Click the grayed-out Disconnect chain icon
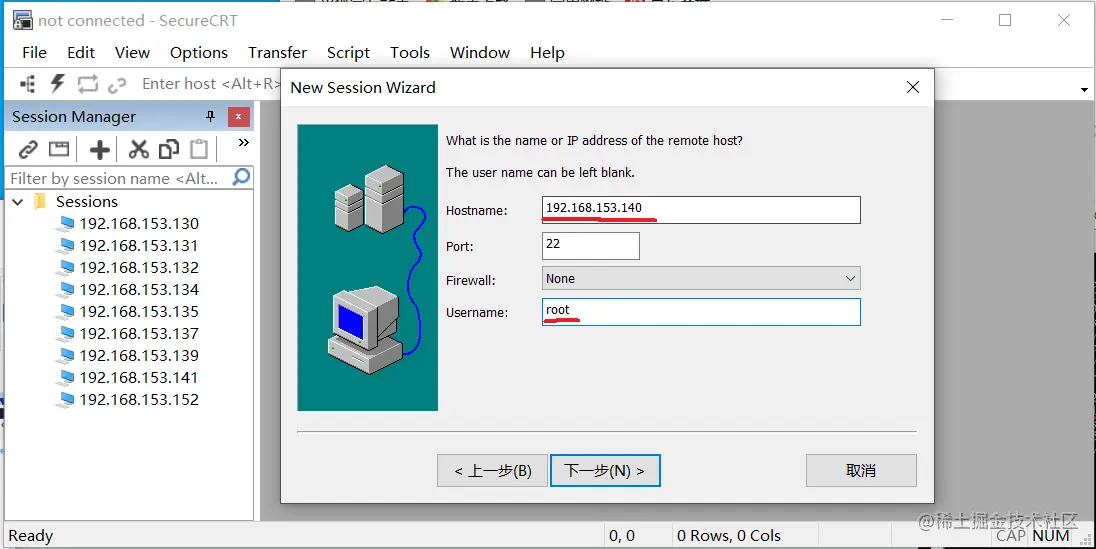This screenshot has width=1096, height=549. (117, 85)
